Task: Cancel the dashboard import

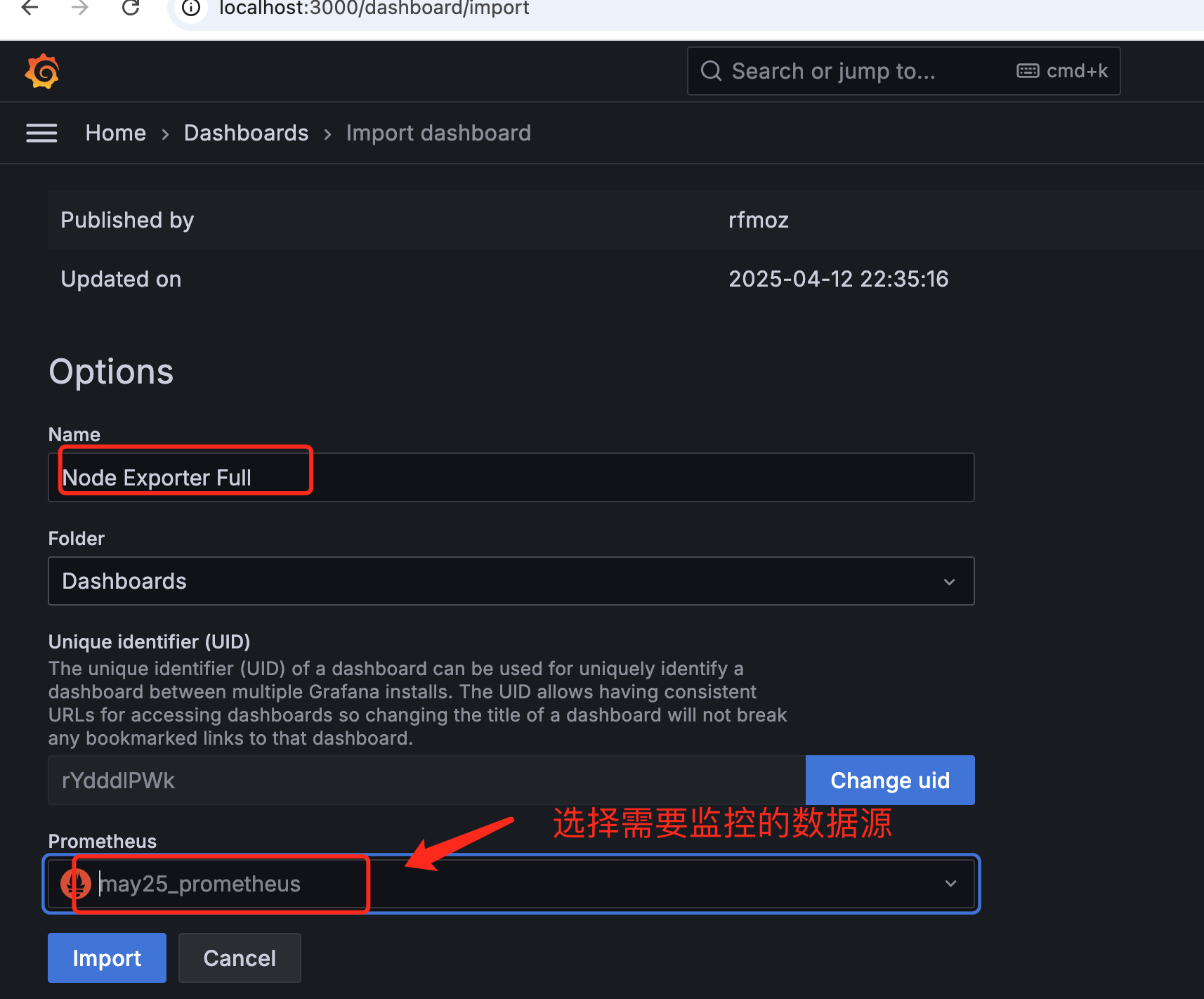Action: [240, 958]
